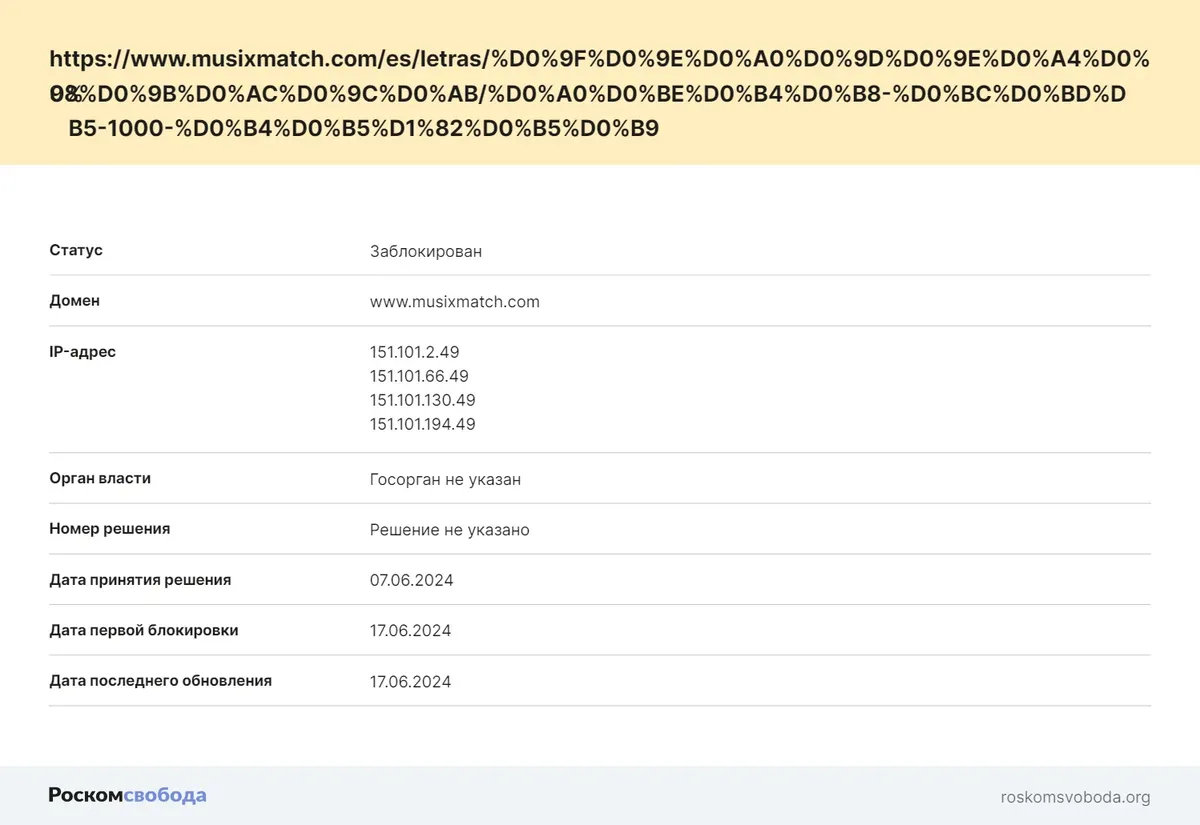Viewport: 1200px width, 825px height.
Task: Select the www.musixmatch.com domain value
Action: tap(454, 301)
